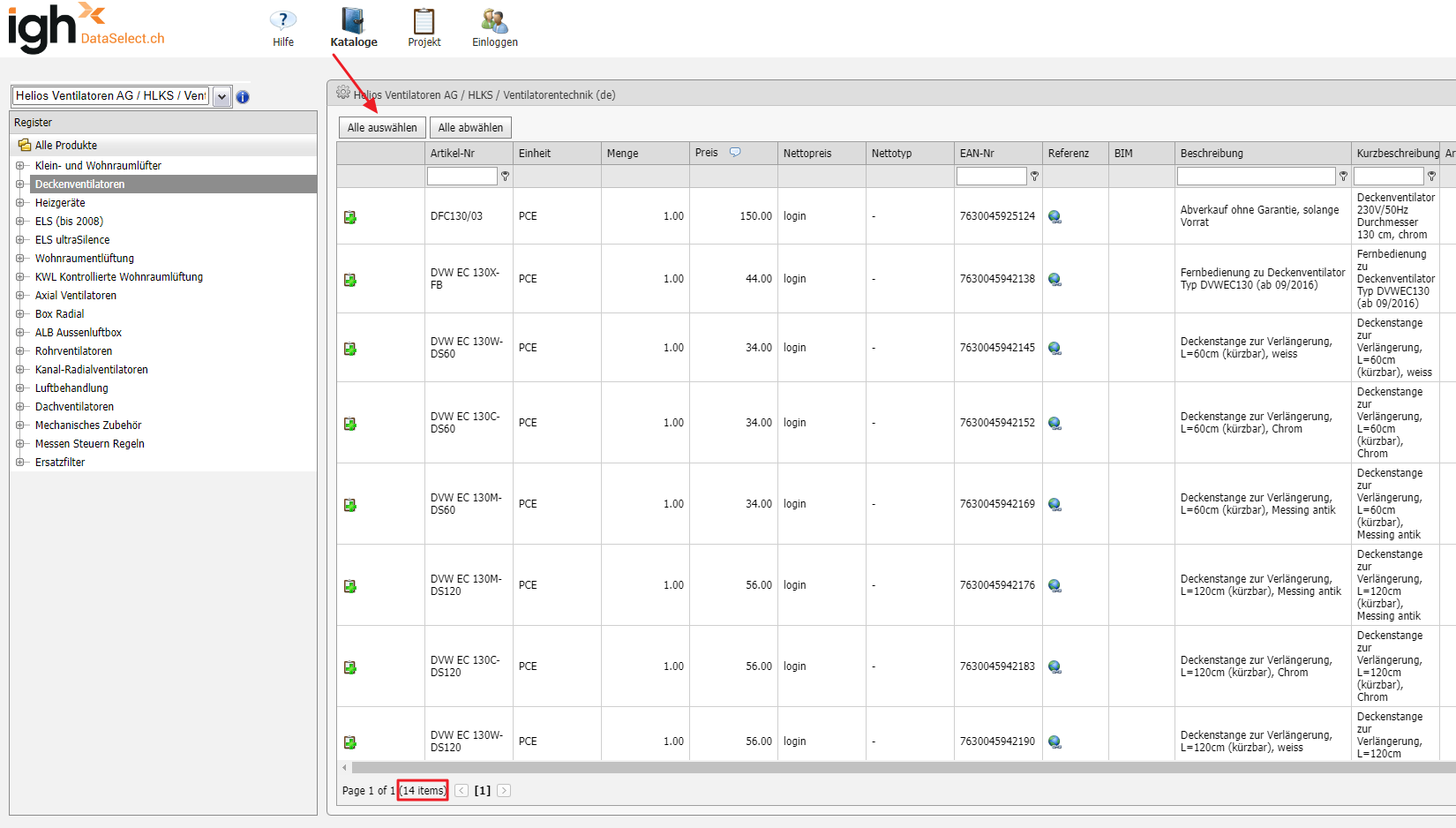The image size is (1456, 828).
Task: Click the Beschreibung filter input field
Action: tap(1257, 177)
